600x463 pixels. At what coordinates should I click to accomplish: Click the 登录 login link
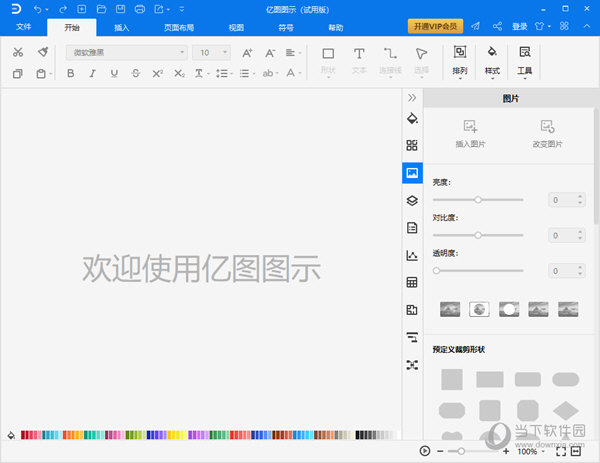tap(520, 26)
